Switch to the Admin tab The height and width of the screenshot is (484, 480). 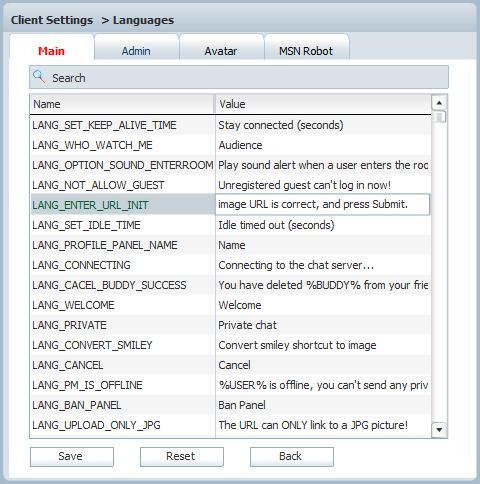tap(136, 51)
